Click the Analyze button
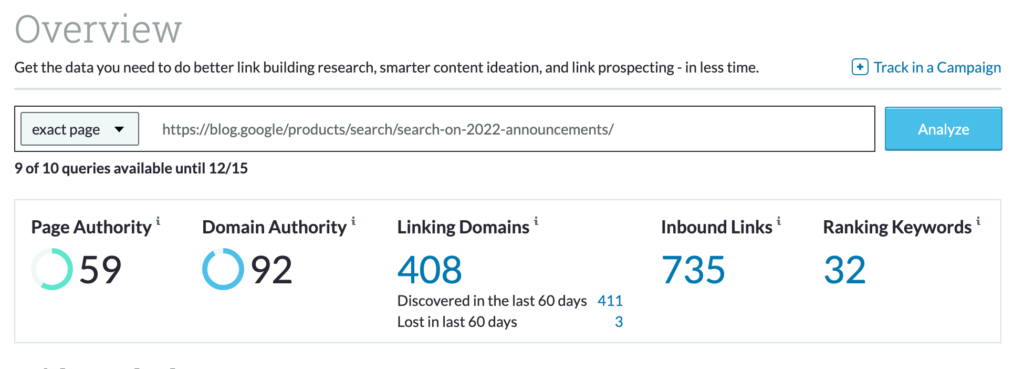This screenshot has height=369, width=1024. [943, 129]
